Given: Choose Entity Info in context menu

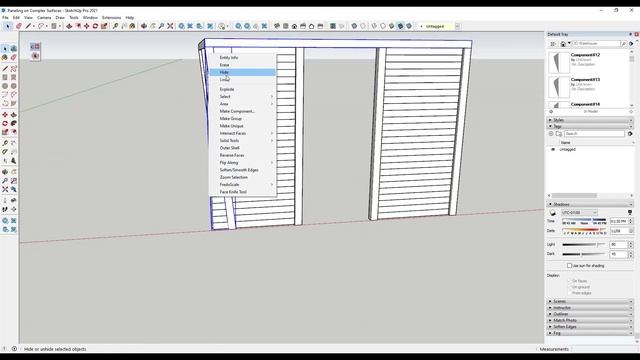Looking at the screenshot, I should coord(242,58).
